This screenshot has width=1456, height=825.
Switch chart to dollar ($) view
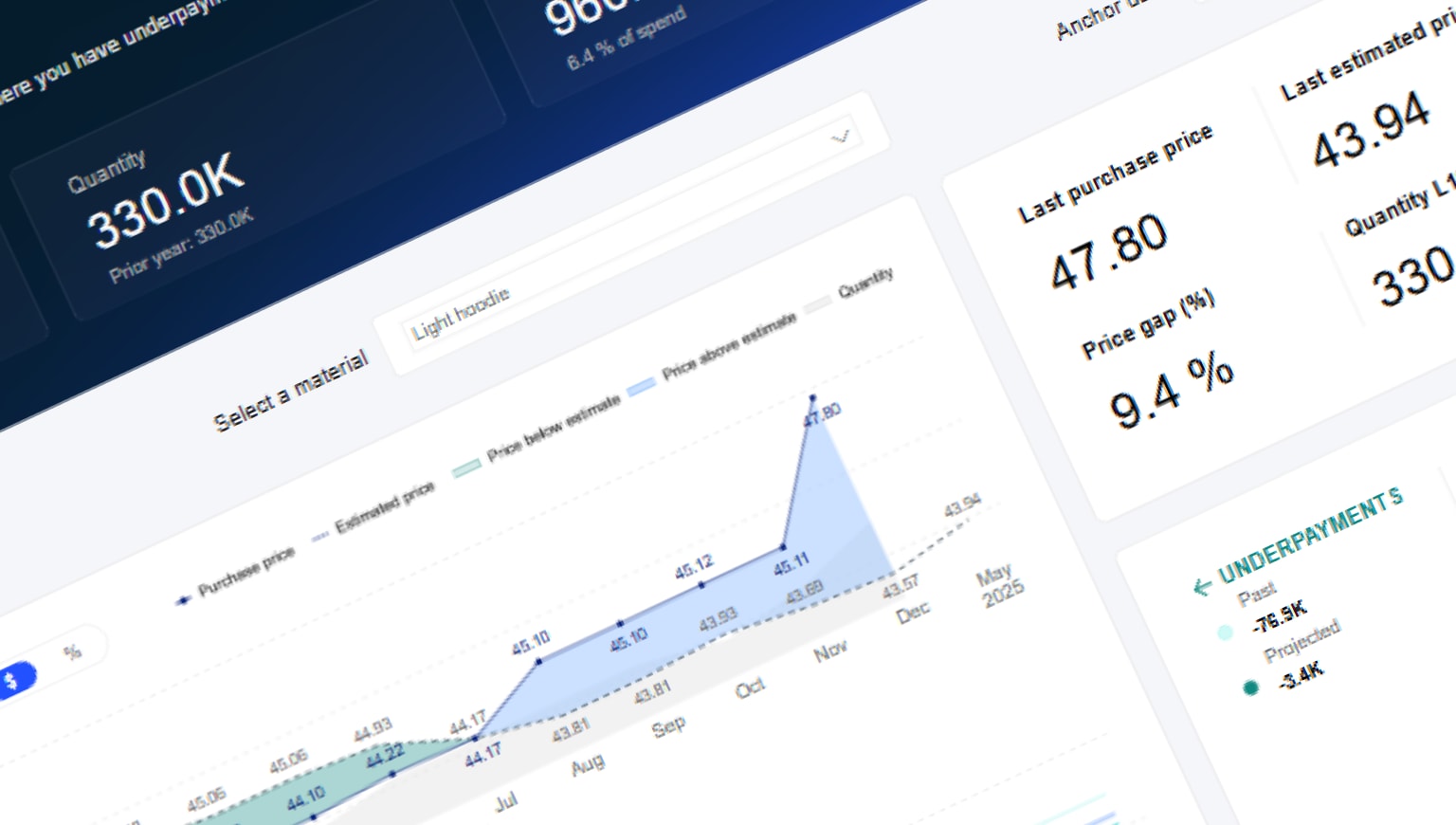[x=13, y=680]
